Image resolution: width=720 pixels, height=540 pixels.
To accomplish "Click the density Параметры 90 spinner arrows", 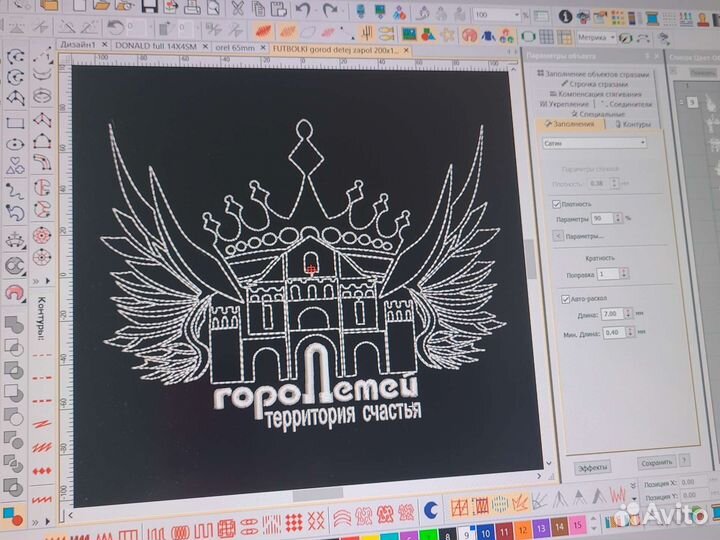I will pyautogui.click(x=618, y=219).
